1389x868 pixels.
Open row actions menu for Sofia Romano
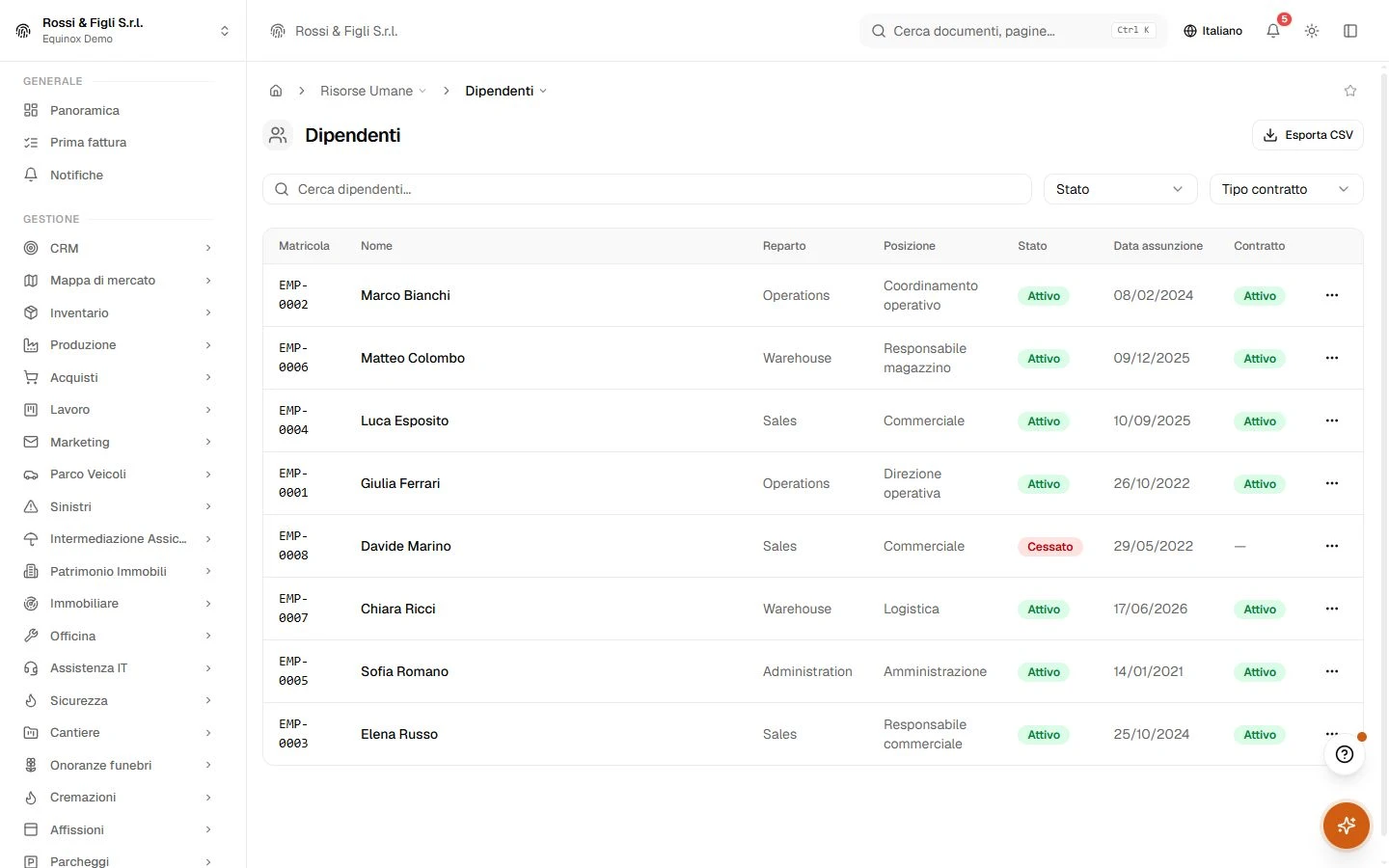(x=1332, y=671)
